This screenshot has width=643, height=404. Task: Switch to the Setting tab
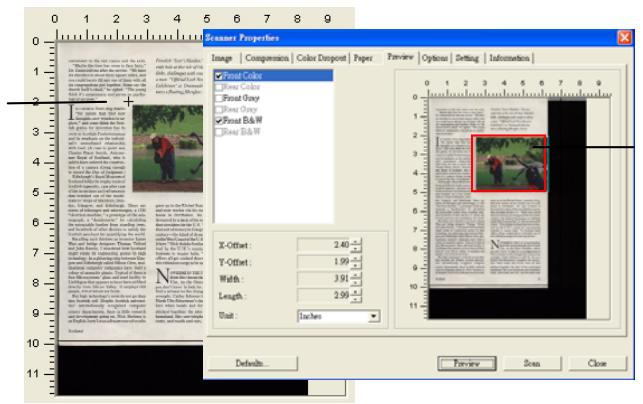[467, 58]
